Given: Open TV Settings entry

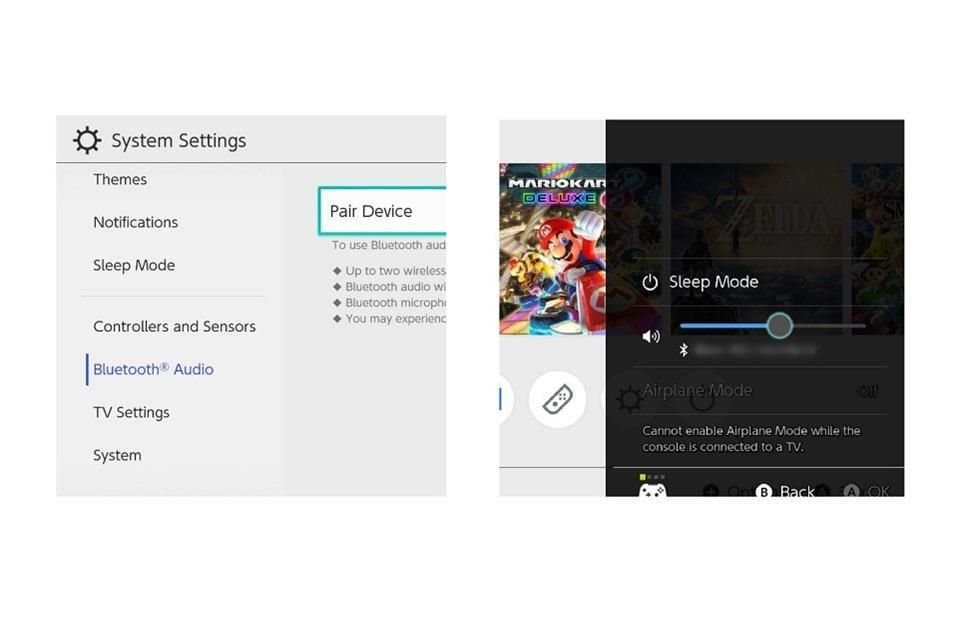Looking at the screenshot, I should pos(131,412).
